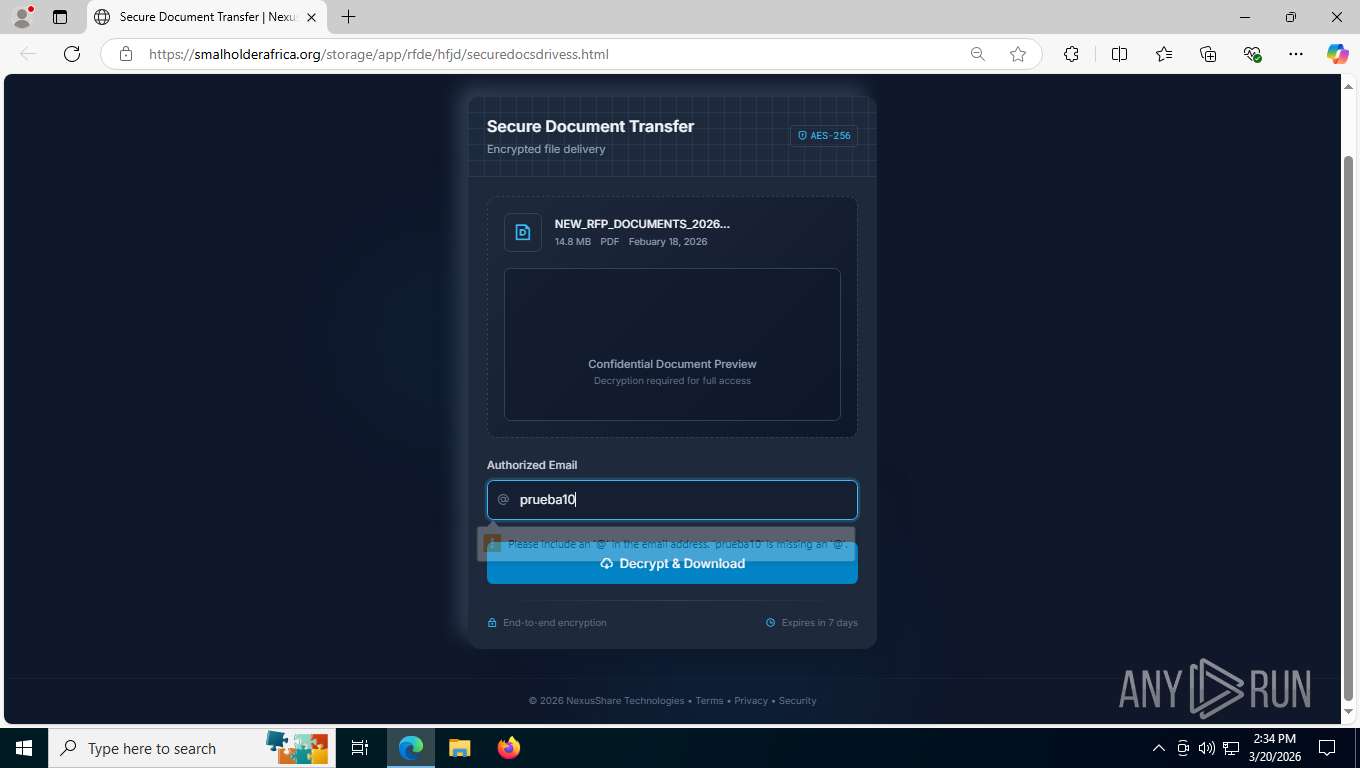Focus the Authorized Email input field
1360x768 pixels.
point(672,500)
